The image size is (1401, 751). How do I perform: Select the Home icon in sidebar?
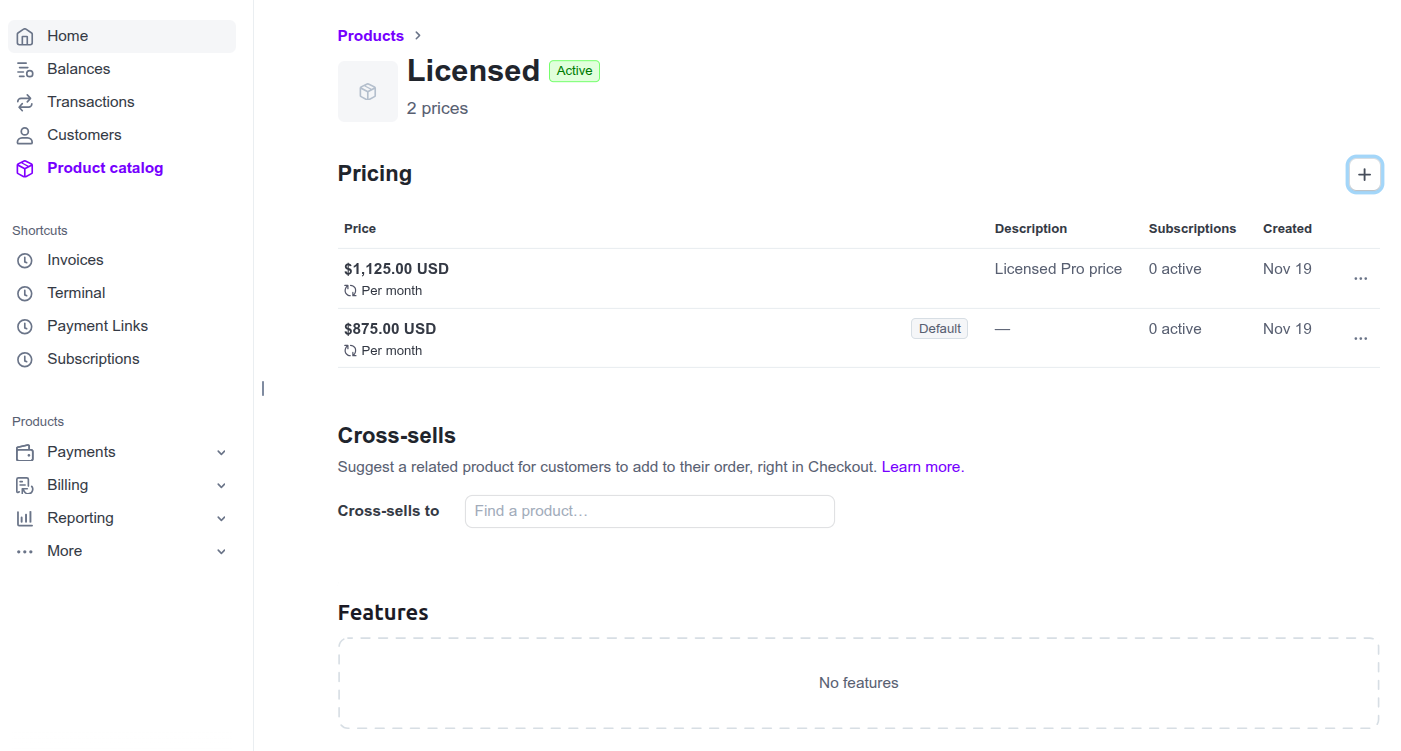[24, 35]
